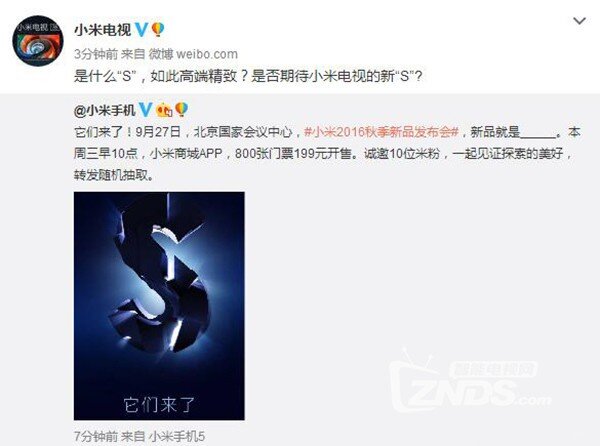Click the 它们来了 caption on the poster
This screenshot has height=446, width=600.
click(x=159, y=405)
